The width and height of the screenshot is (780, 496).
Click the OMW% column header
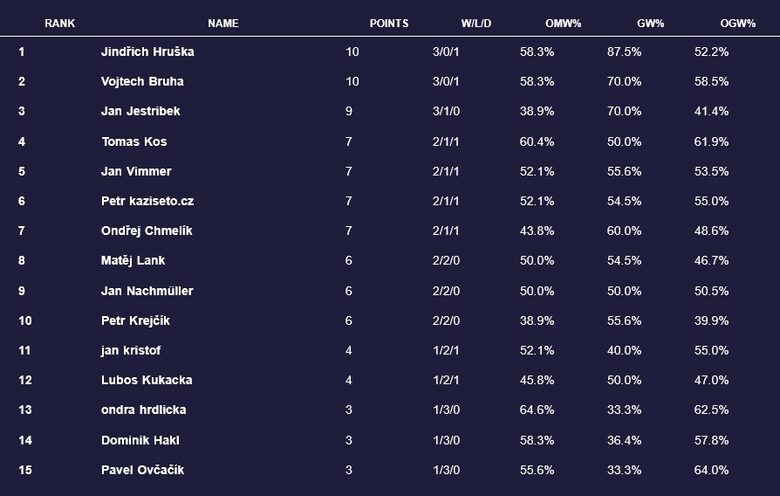tap(564, 23)
